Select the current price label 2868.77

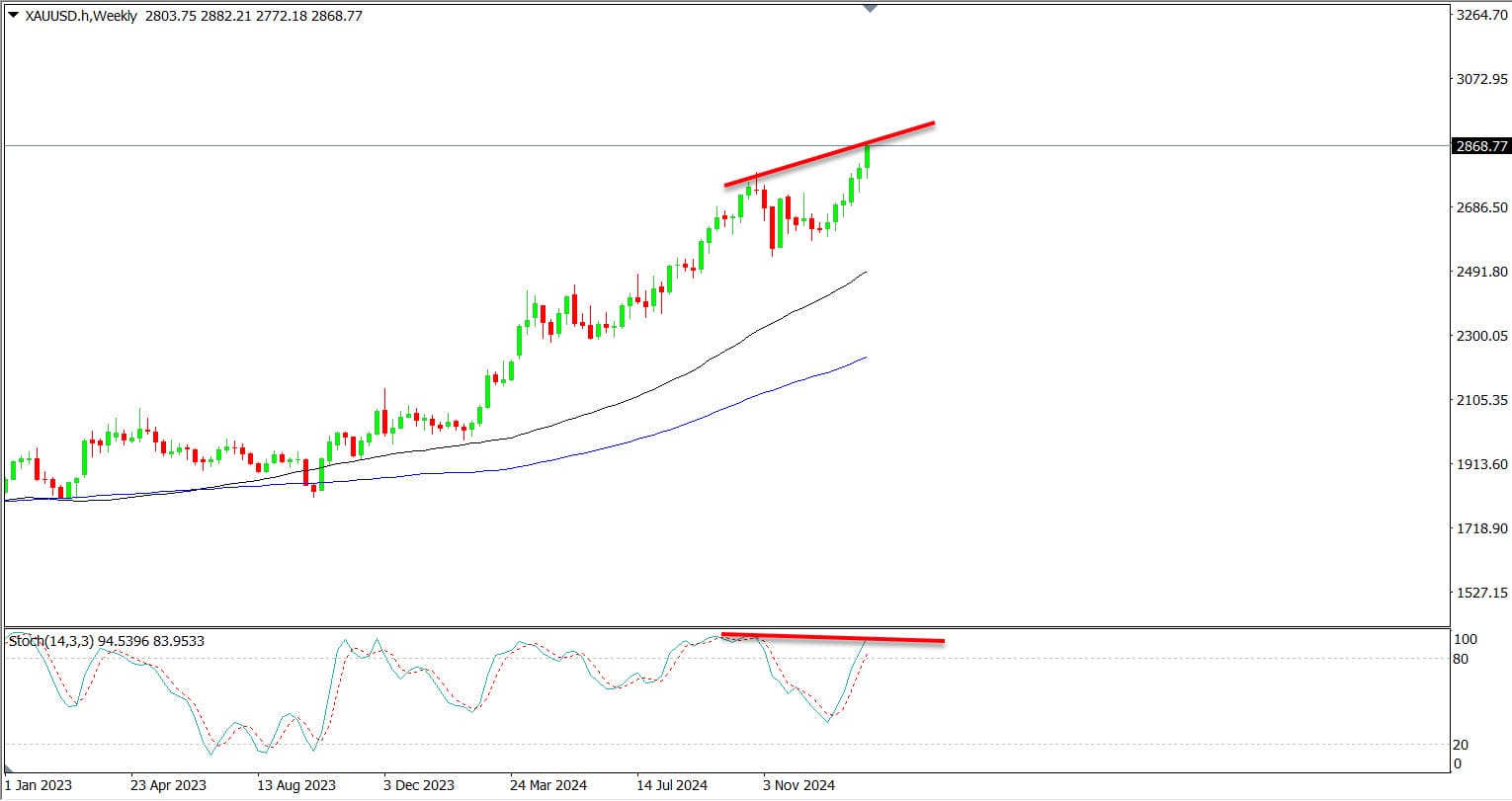pos(1481,146)
